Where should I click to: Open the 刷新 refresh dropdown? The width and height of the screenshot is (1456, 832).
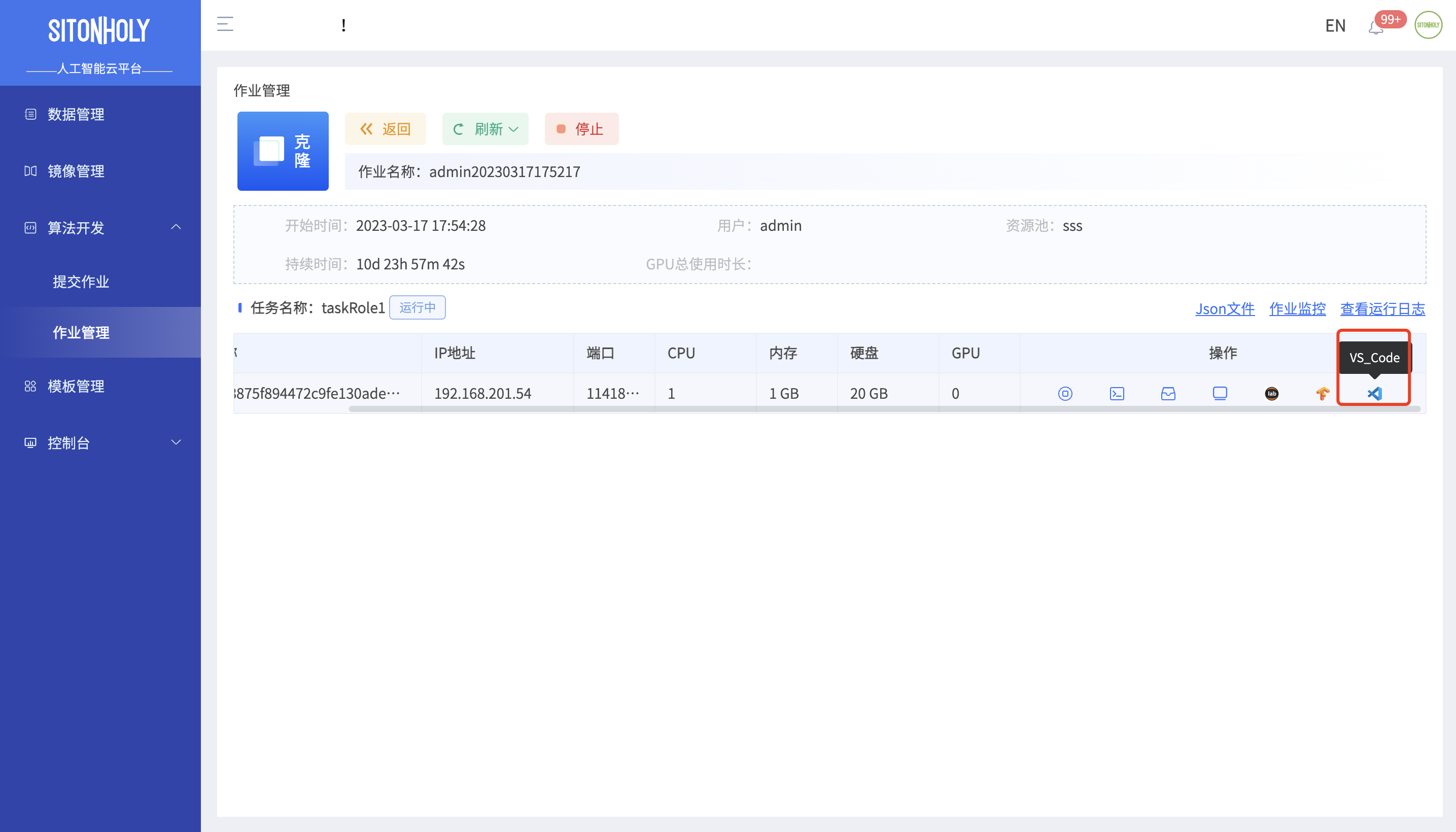(485, 128)
